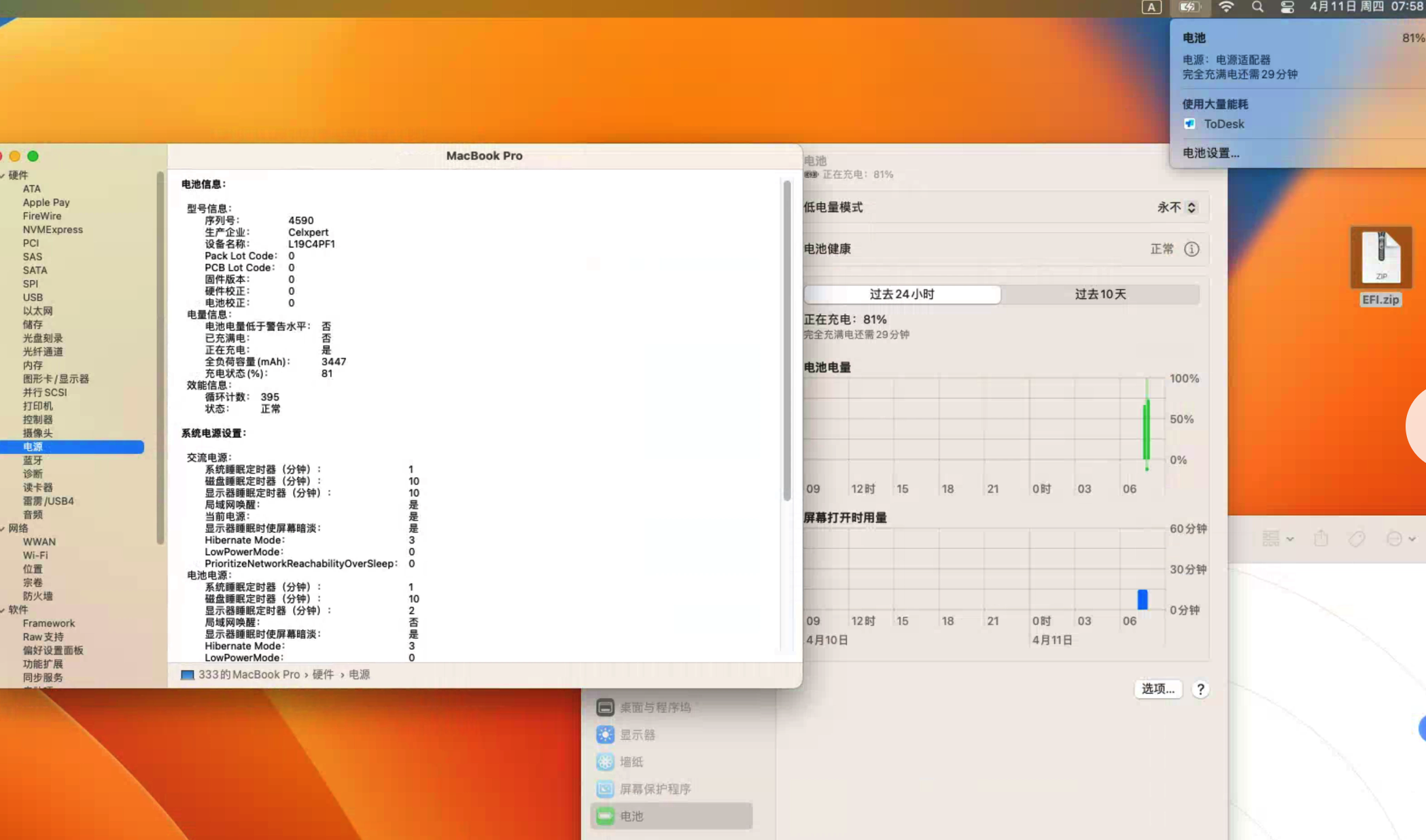Click the input source A menu bar item
Image resolution: width=1426 pixels, height=840 pixels.
tap(1151, 7)
